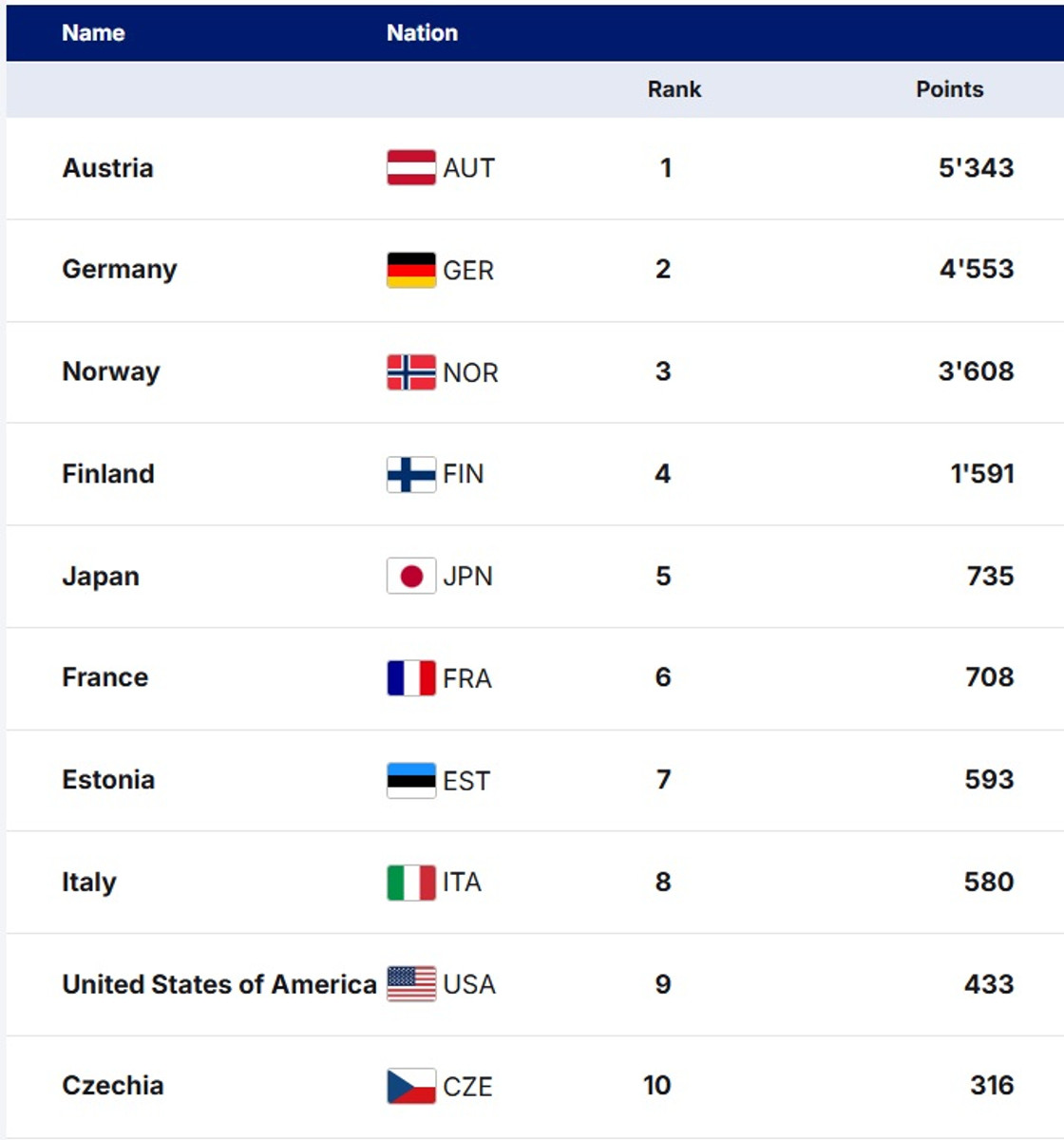The height and width of the screenshot is (1140, 1064).
Task: Click the France flag icon
Action: point(411,678)
